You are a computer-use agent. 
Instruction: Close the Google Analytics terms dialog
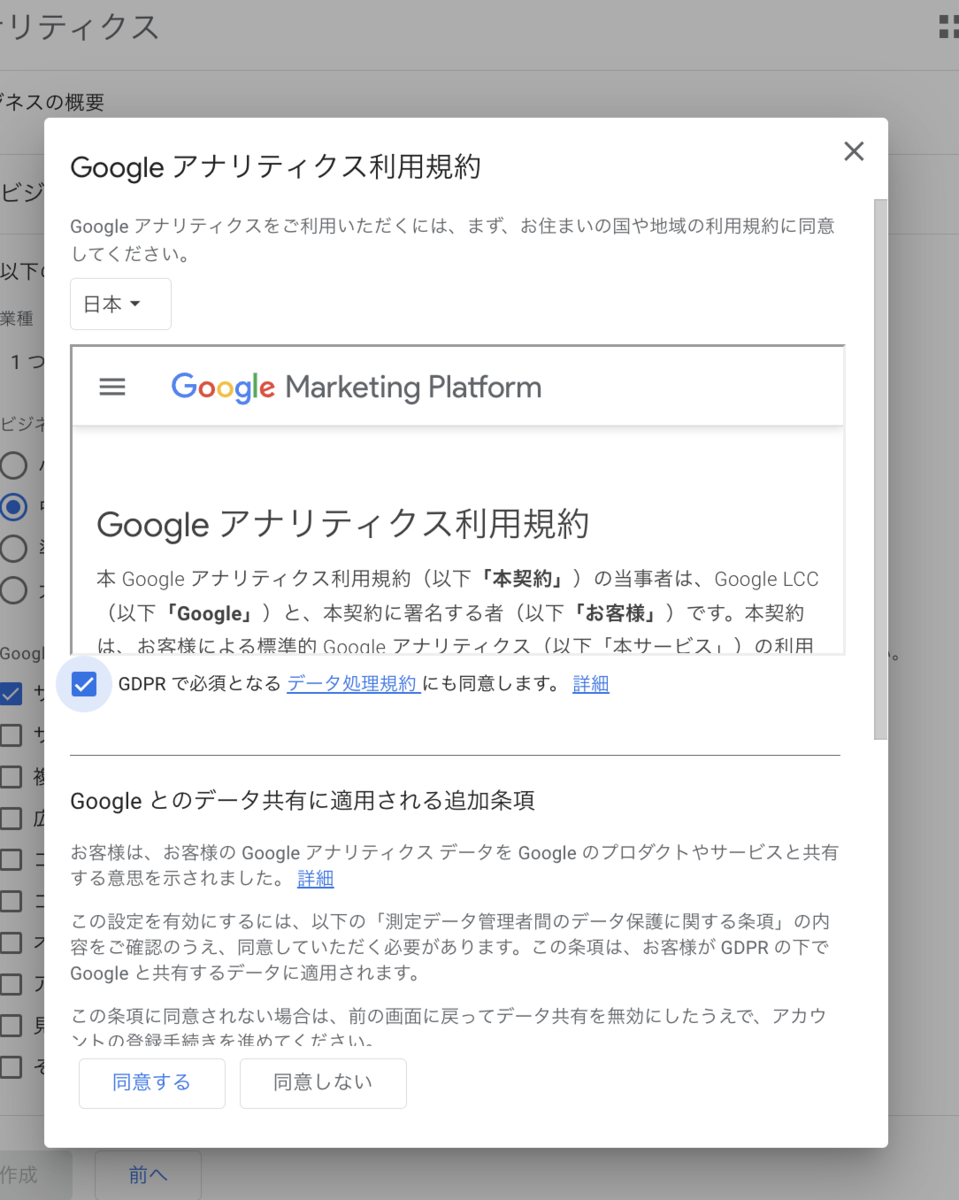(x=853, y=151)
